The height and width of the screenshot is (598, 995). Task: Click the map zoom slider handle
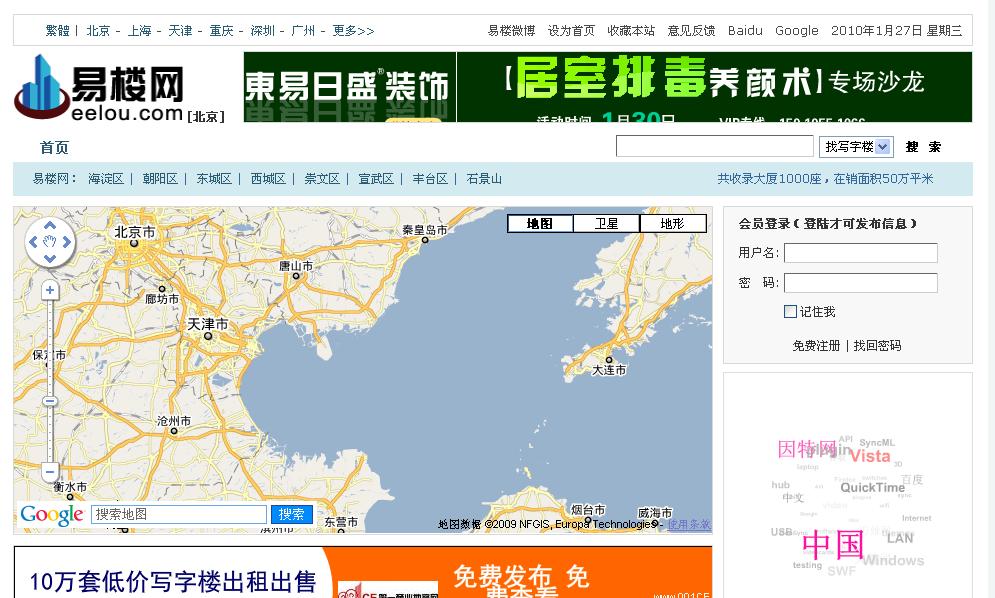pos(50,401)
